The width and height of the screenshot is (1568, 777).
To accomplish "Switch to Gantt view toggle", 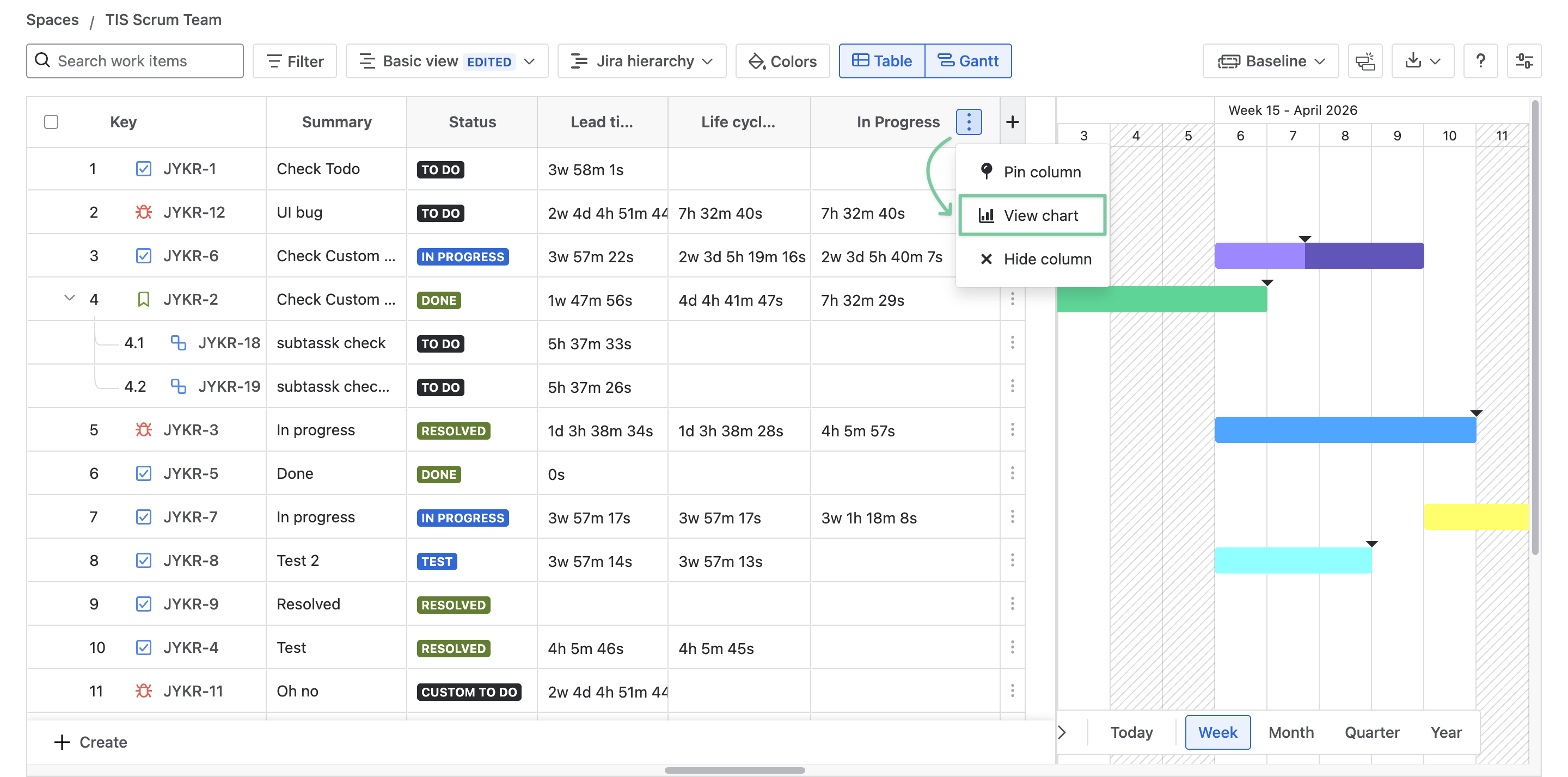I will click(968, 61).
